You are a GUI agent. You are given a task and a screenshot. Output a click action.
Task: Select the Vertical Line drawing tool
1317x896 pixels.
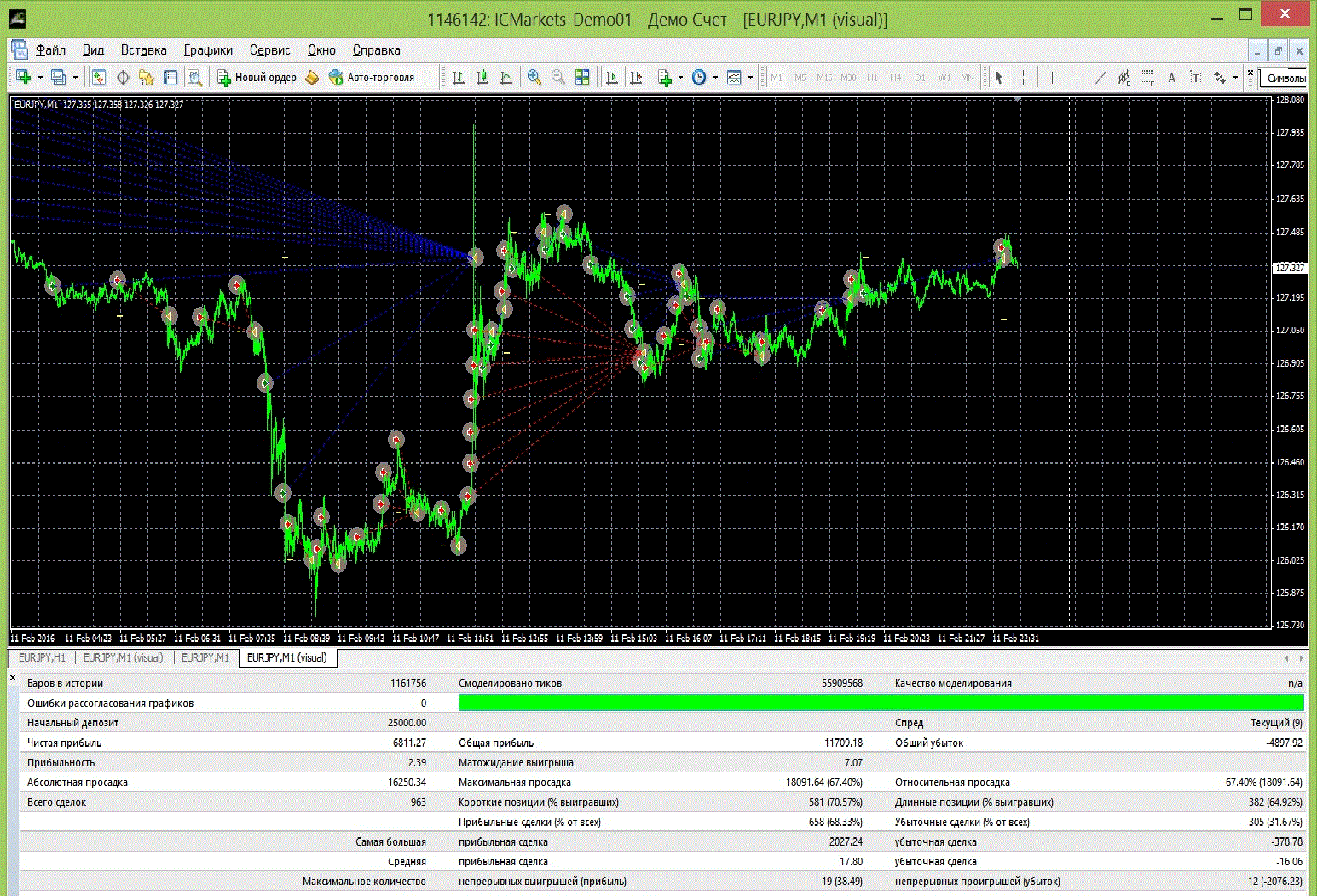(x=1052, y=78)
